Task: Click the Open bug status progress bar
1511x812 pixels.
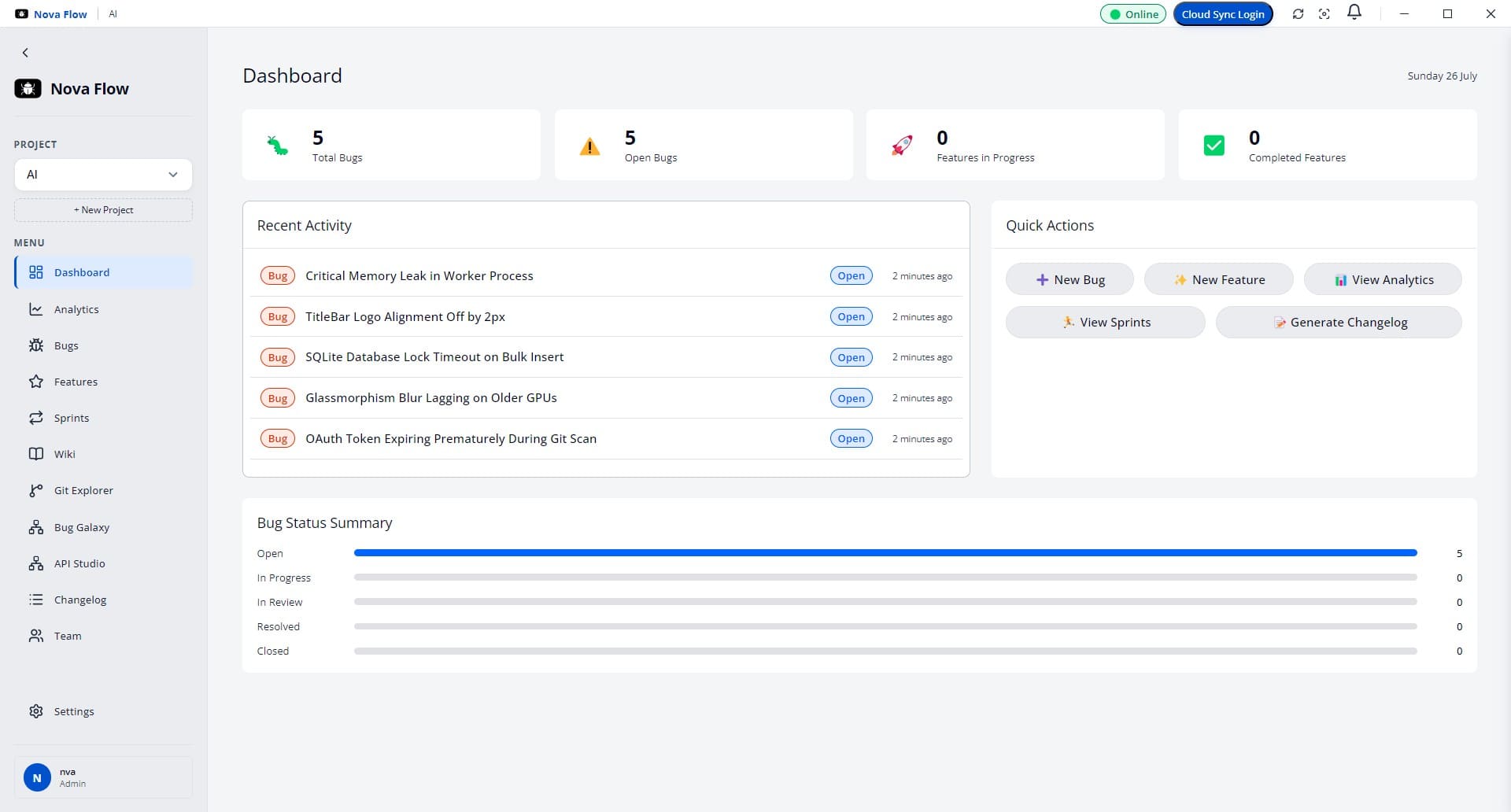Action: point(885,553)
